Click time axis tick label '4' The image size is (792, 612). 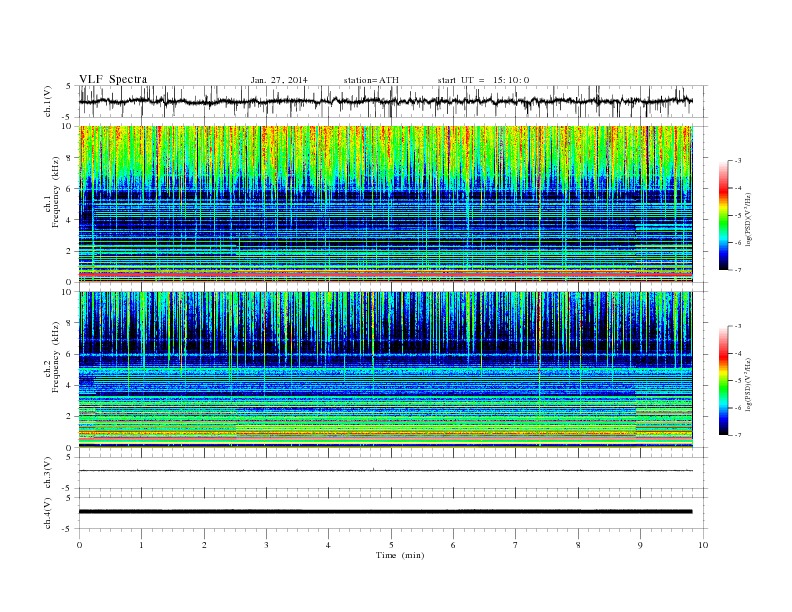[328, 545]
